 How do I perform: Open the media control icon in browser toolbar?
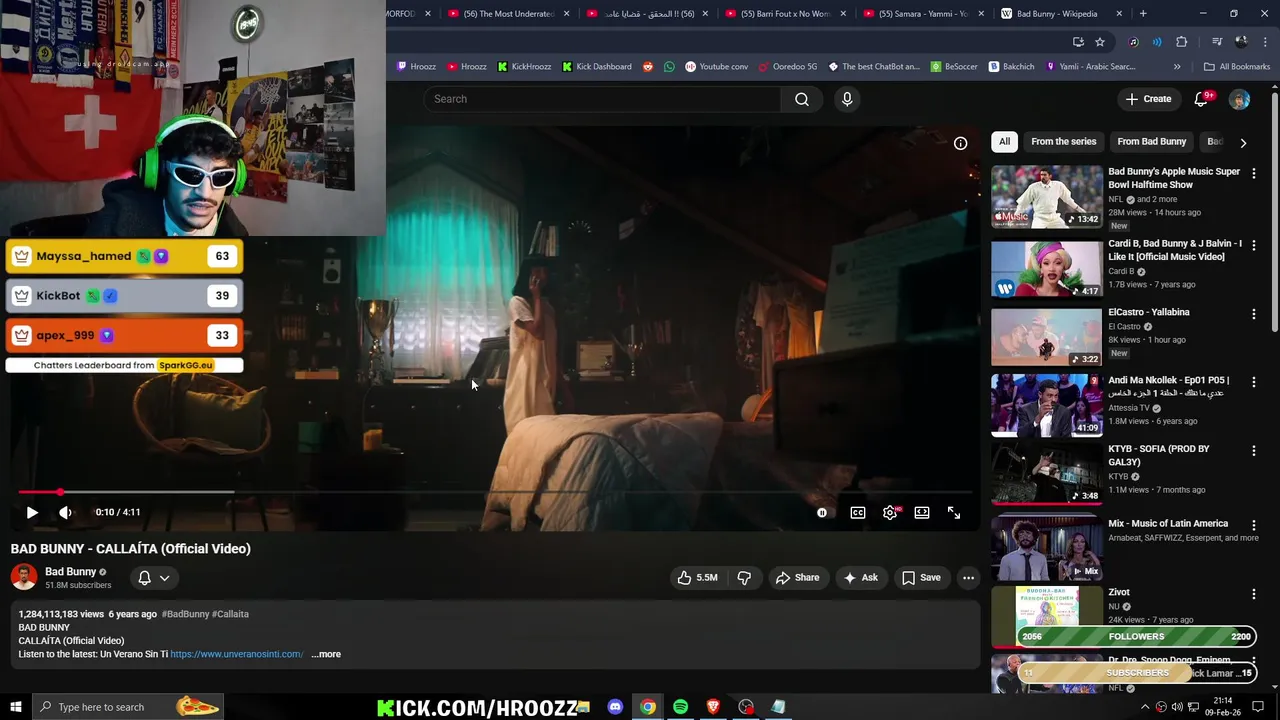(1217, 42)
